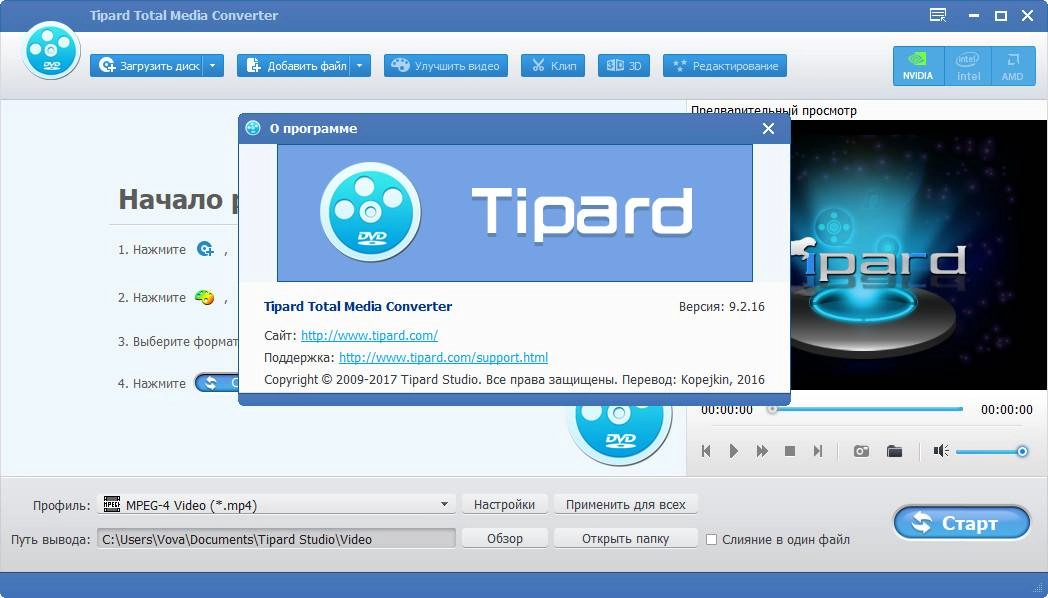Click the Открыть папку button
The width and height of the screenshot is (1048, 598).
(x=626, y=539)
